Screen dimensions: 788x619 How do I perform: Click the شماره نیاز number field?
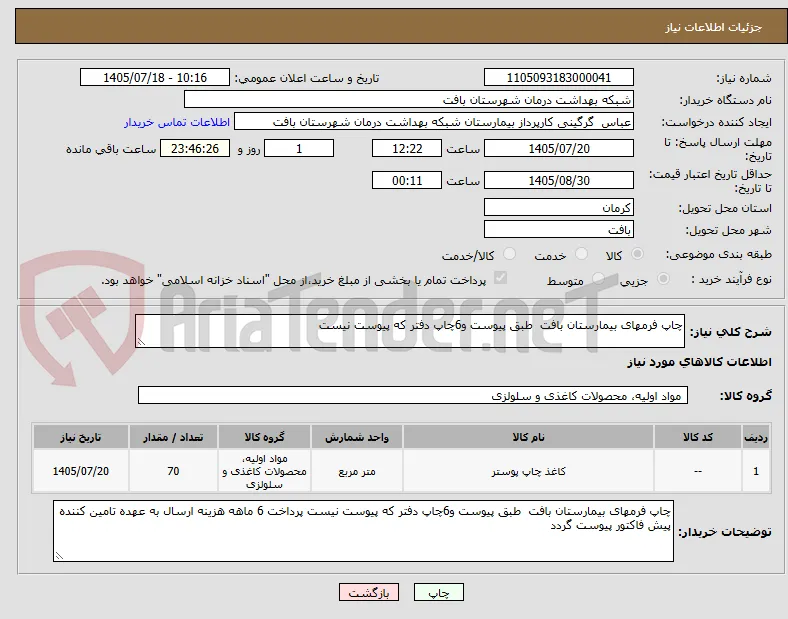[x=559, y=77]
